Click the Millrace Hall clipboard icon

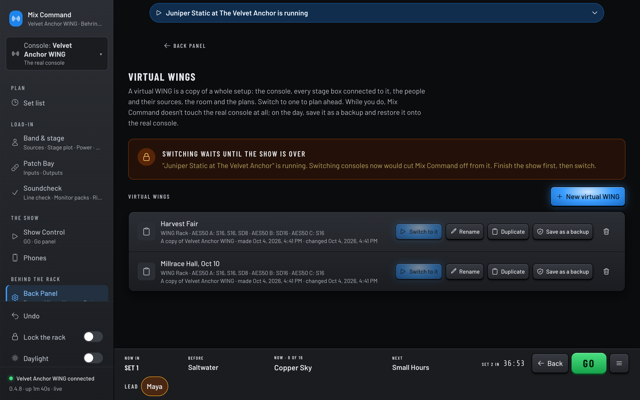(x=146, y=272)
